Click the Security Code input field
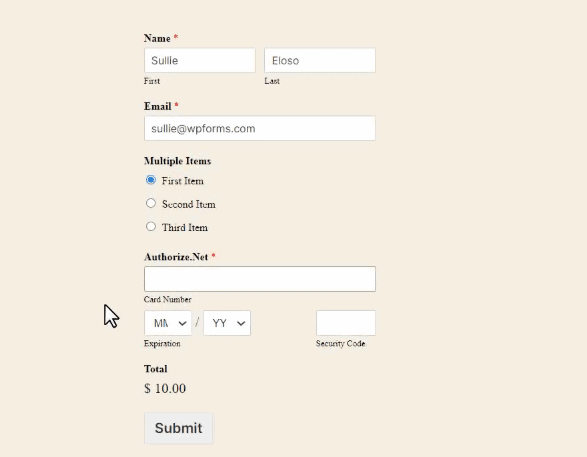 click(346, 323)
